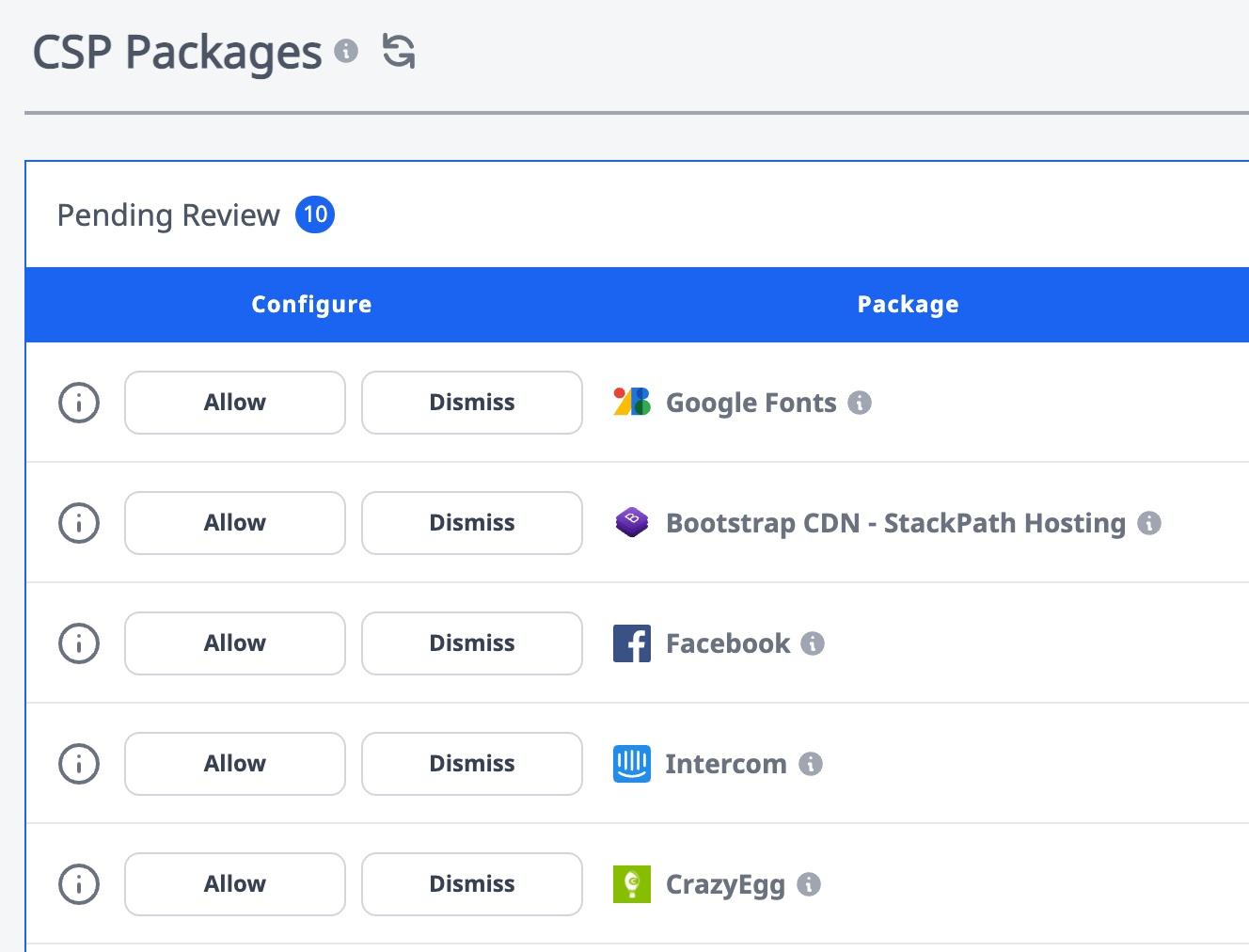The image size is (1249, 952).
Task: Allow the Google Fonts package
Action: (x=235, y=403)
